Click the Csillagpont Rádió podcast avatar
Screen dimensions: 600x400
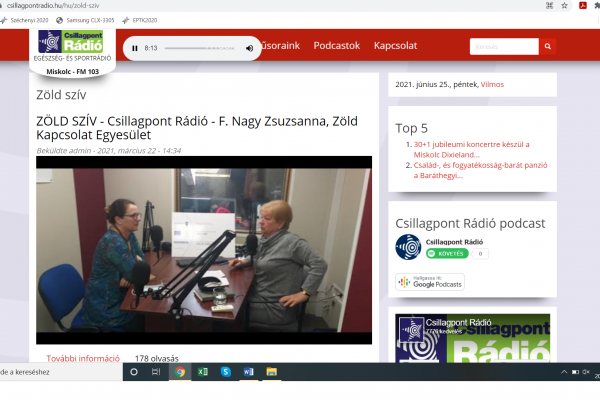click(x=408, y=247)
